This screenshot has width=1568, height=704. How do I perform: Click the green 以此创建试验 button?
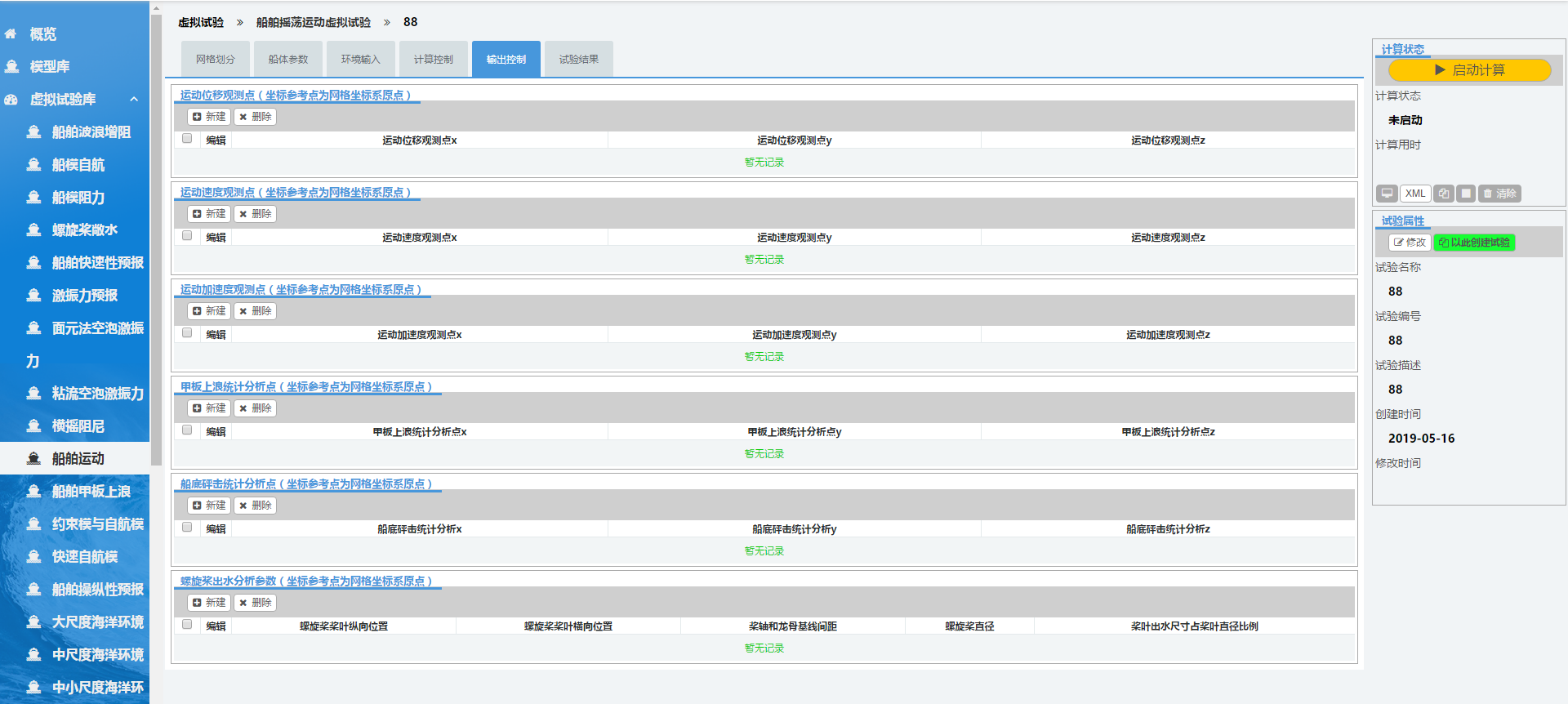click(x=1474, y=243)
